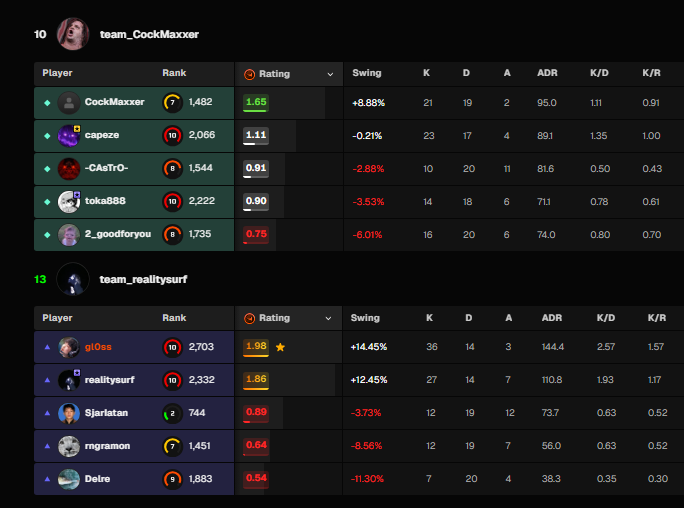Viewport: 684px width, 508px height.
Task: Click capeze ADR value 89.1
Action: [545, 136]
